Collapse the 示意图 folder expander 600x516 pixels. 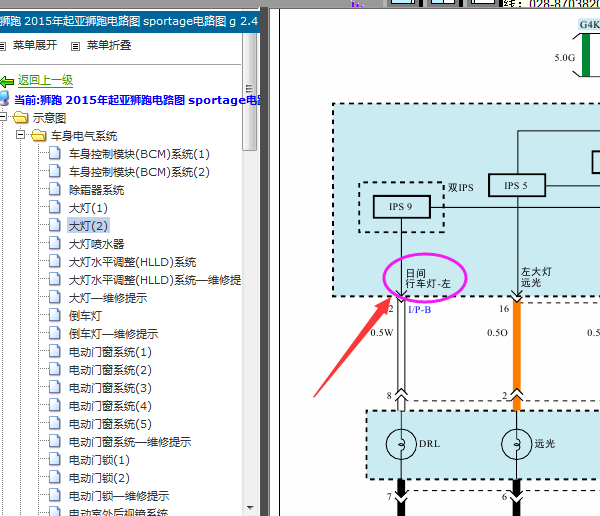point(3,117)
